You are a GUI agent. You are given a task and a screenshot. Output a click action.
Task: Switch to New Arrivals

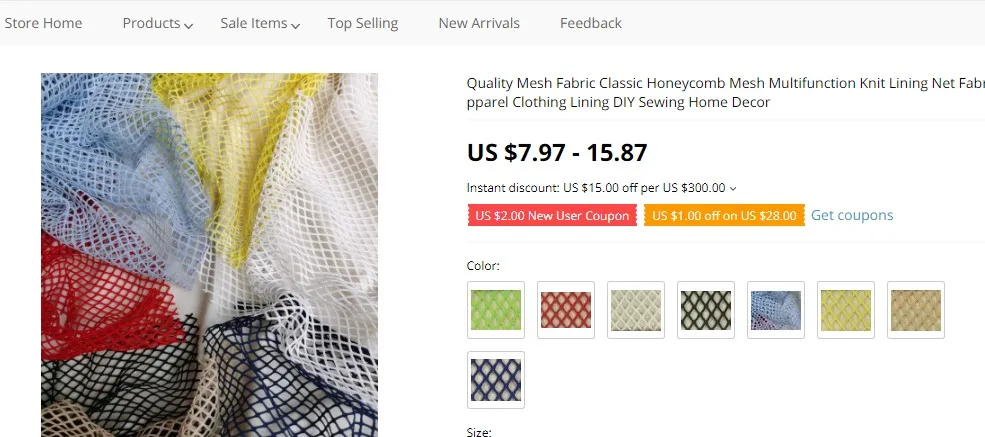coord(479,23)
